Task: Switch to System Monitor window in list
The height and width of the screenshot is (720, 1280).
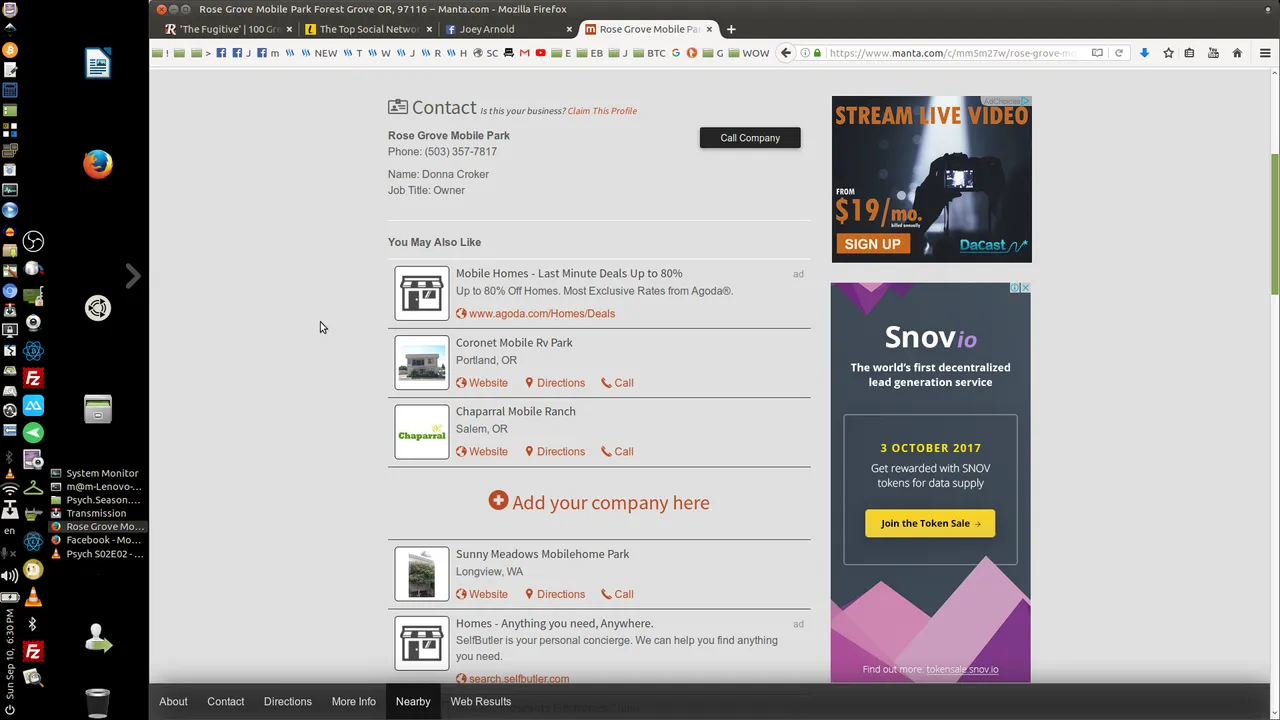Action: 96,473
